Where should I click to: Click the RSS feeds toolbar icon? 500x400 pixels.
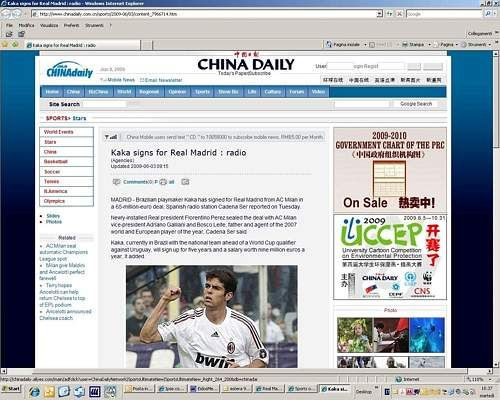[x=372, y=44]
